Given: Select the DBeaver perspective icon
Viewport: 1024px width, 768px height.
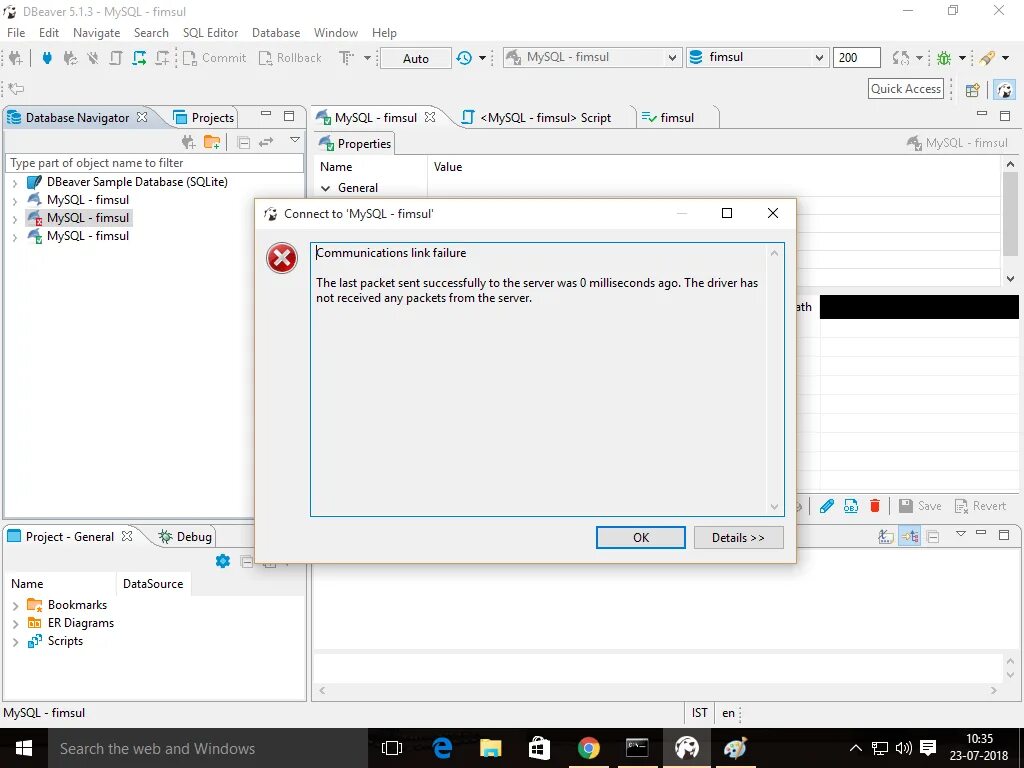Looking at the screenshot, I should click(1004, 89).
